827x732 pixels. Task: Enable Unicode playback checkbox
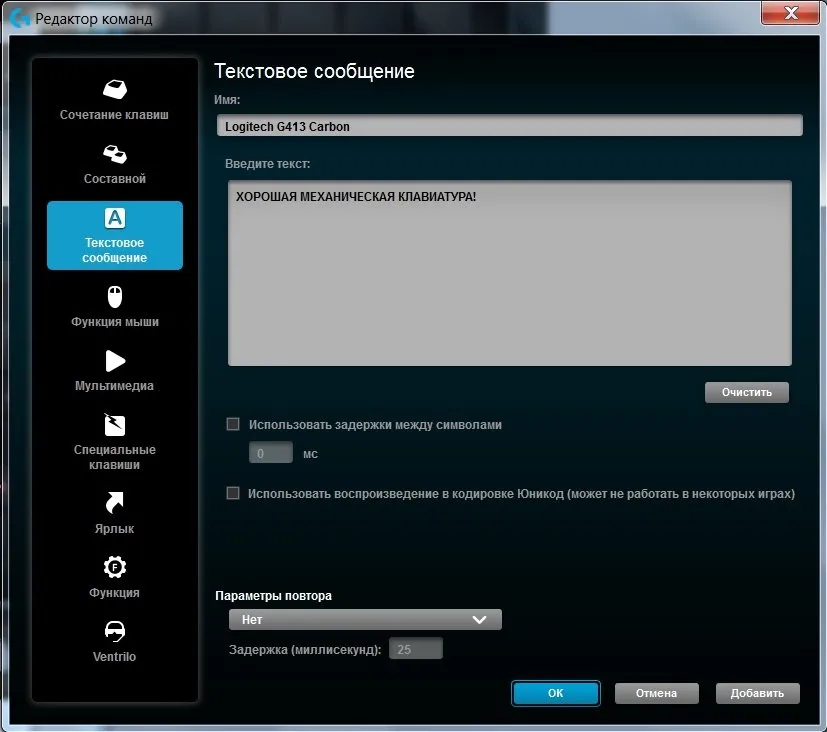(x=233, y=493)
